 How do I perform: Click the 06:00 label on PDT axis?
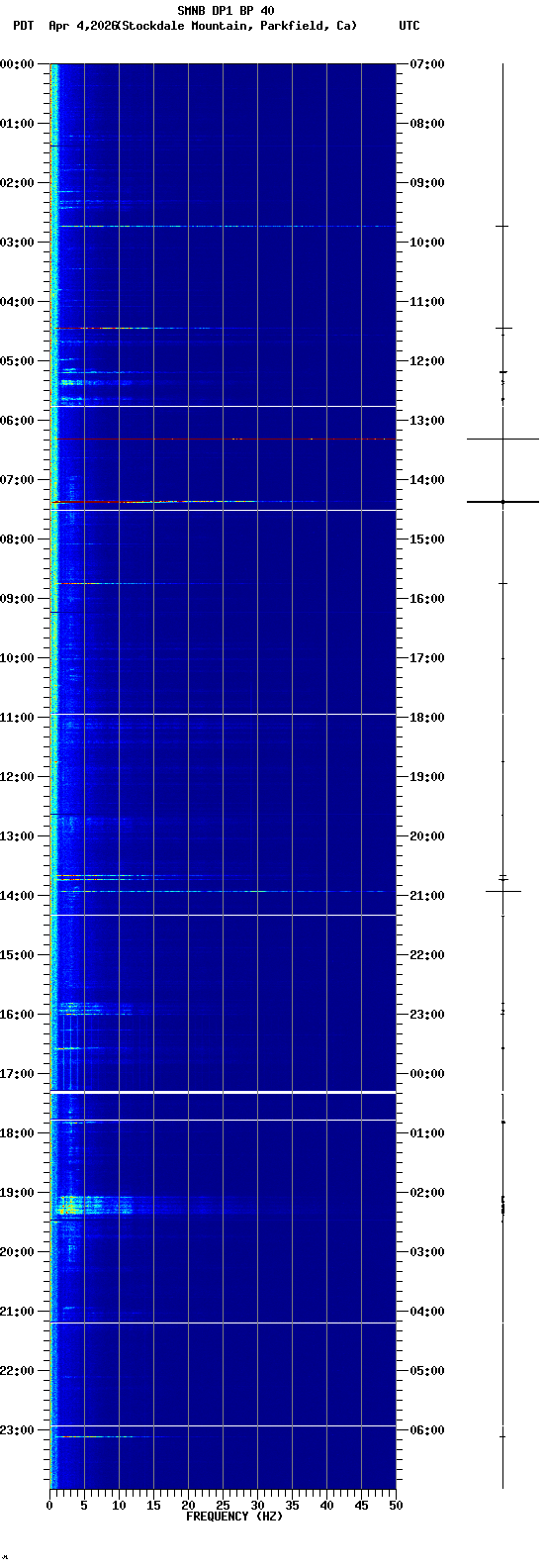[17, 421]
